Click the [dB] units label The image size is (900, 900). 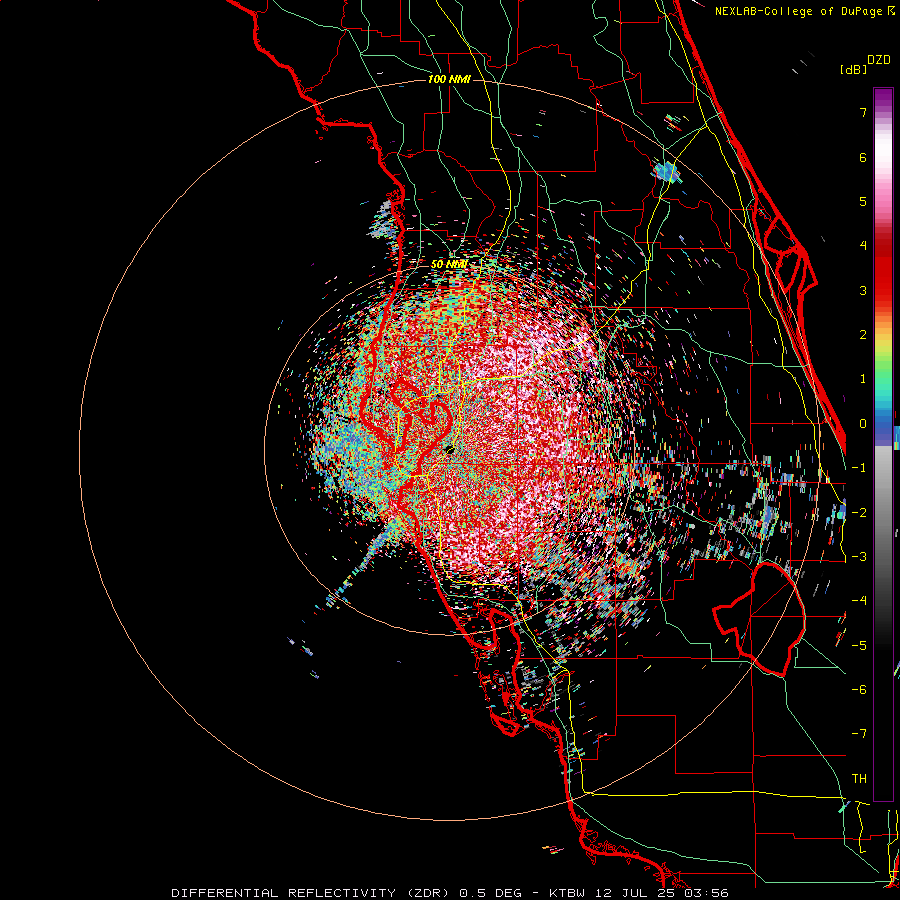point(854,69)
